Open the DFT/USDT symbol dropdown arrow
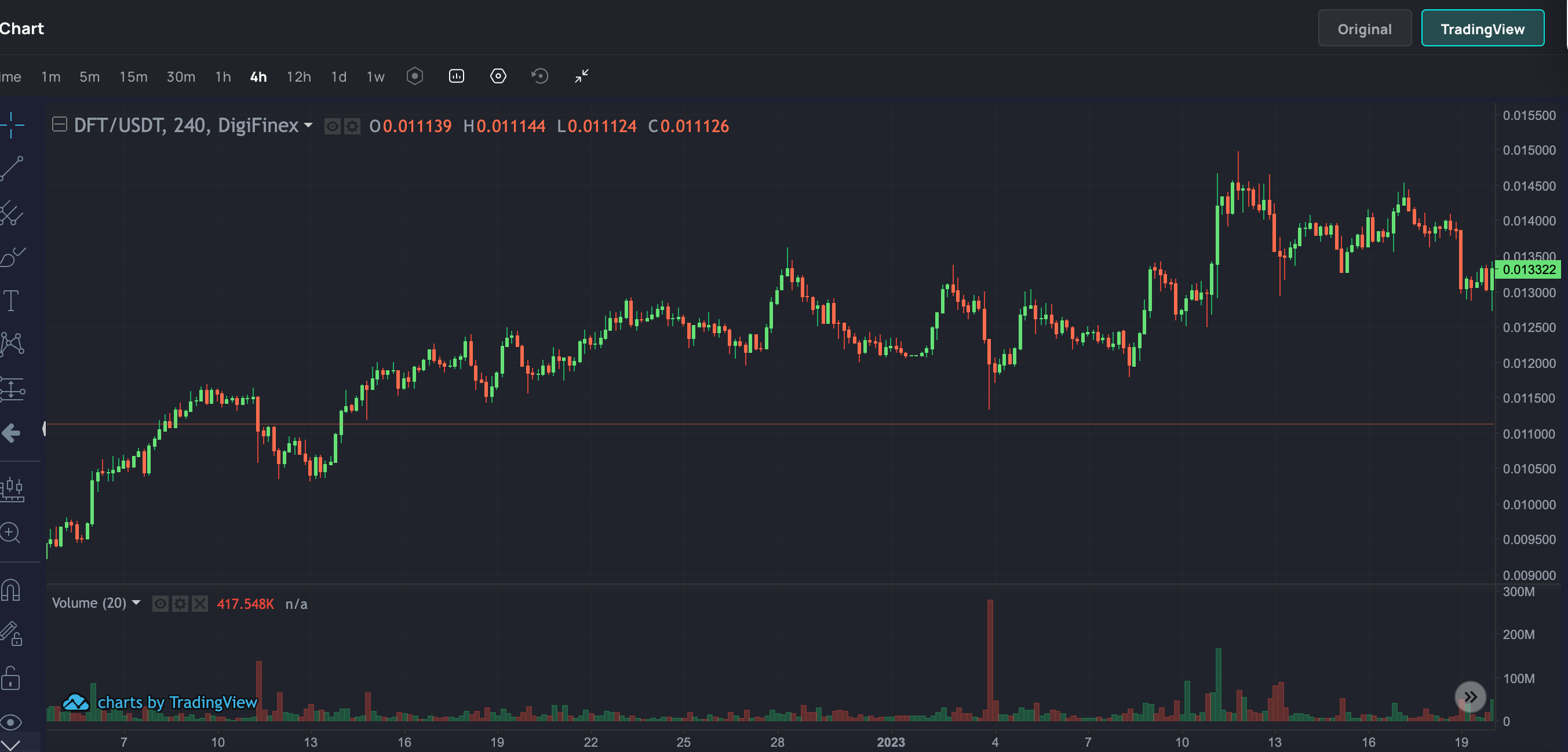This screenshot has width=1568, height=752. pos(308,126)
